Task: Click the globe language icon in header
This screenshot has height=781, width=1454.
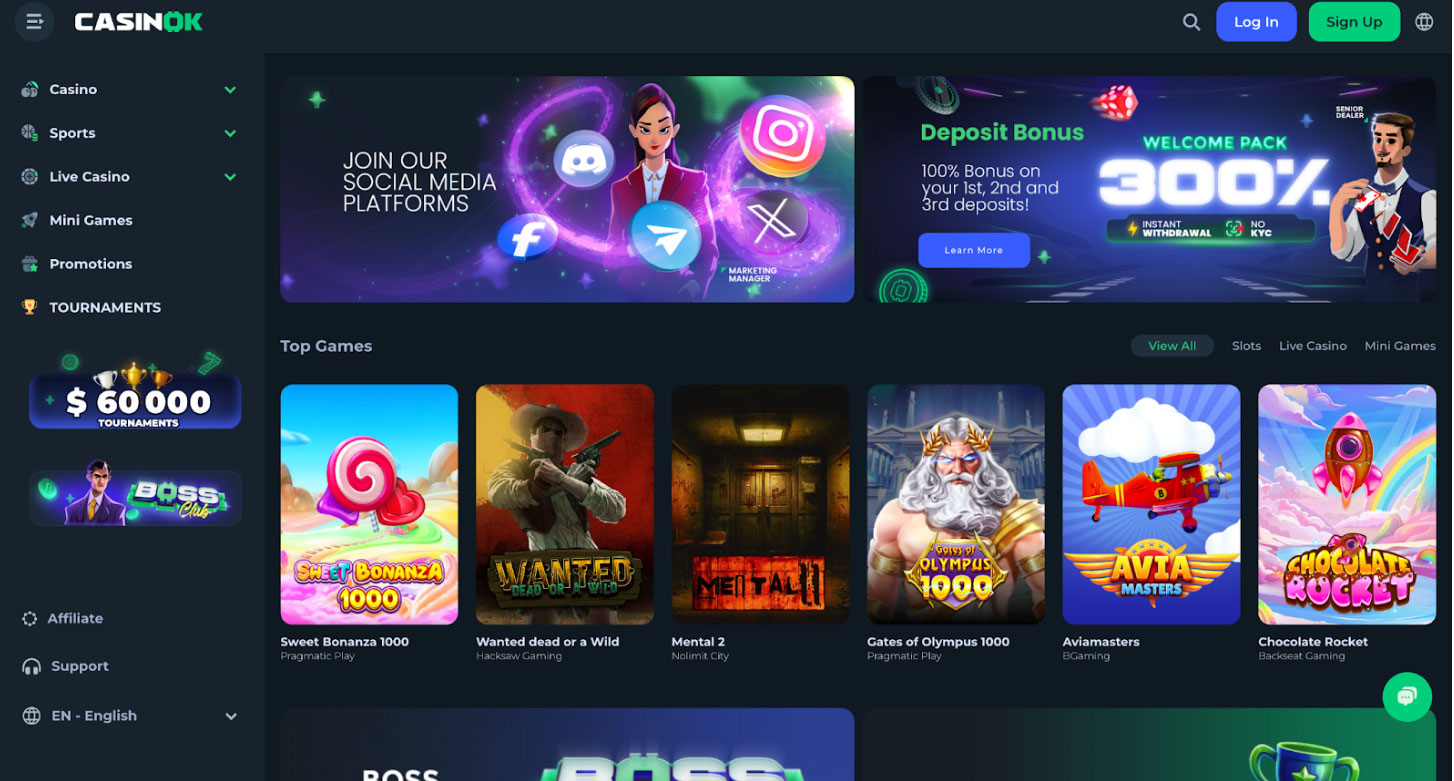Action: [1425, 22]
